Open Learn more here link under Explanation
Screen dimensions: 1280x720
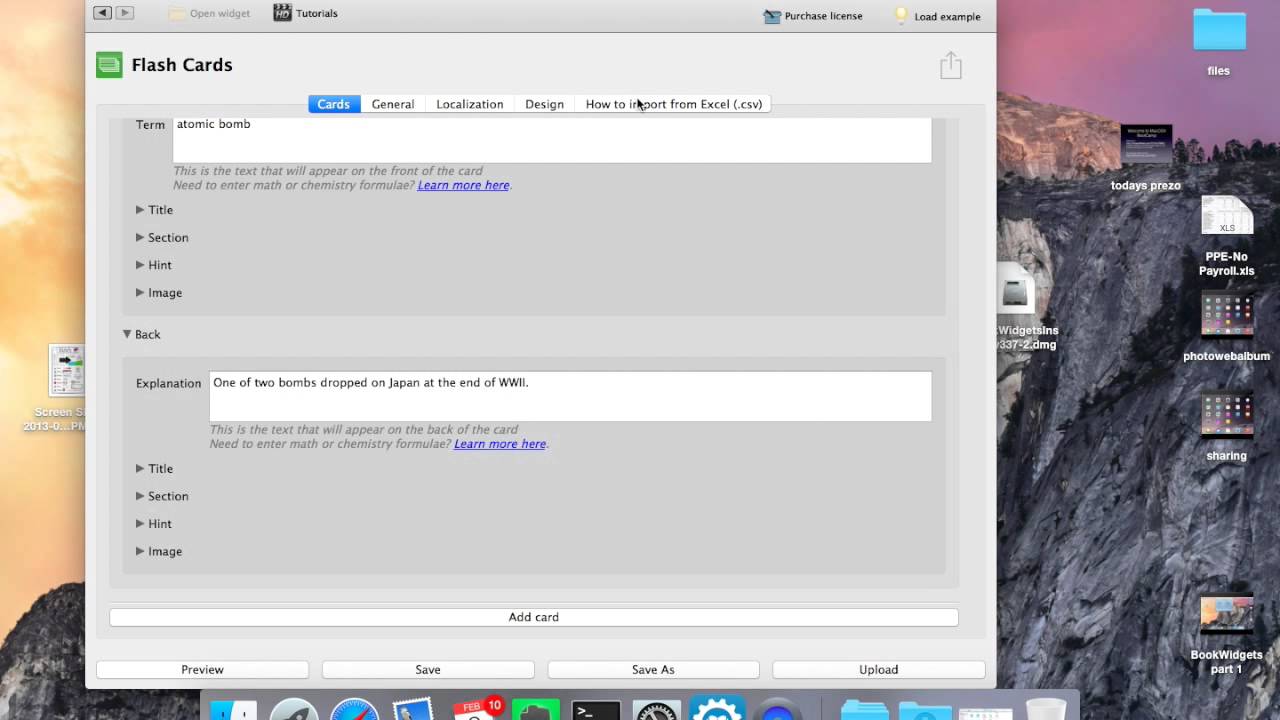pyautogui.click(x=500, y=444)
